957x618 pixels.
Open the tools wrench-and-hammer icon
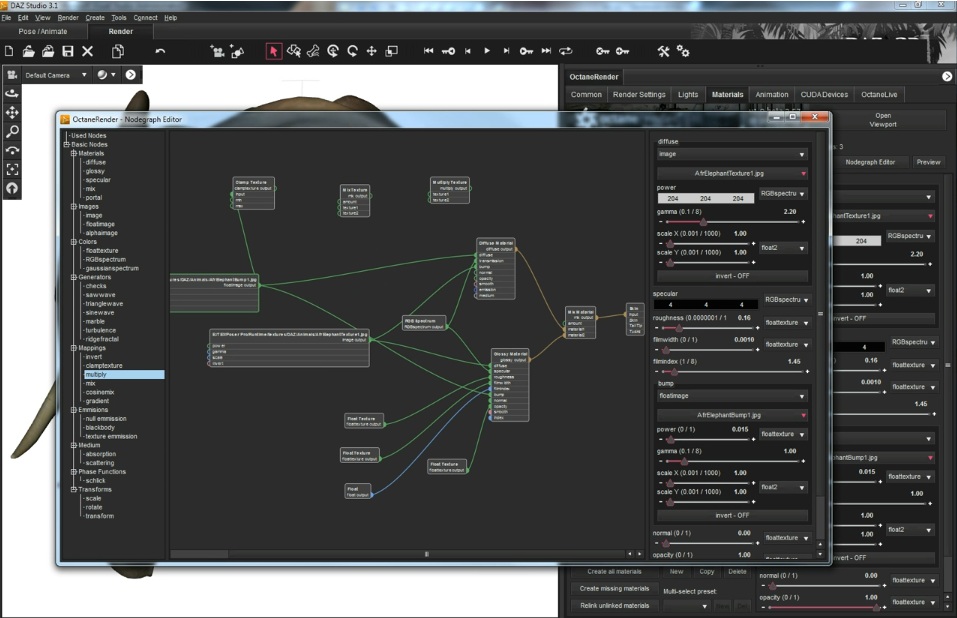click(x=663, y=51)
